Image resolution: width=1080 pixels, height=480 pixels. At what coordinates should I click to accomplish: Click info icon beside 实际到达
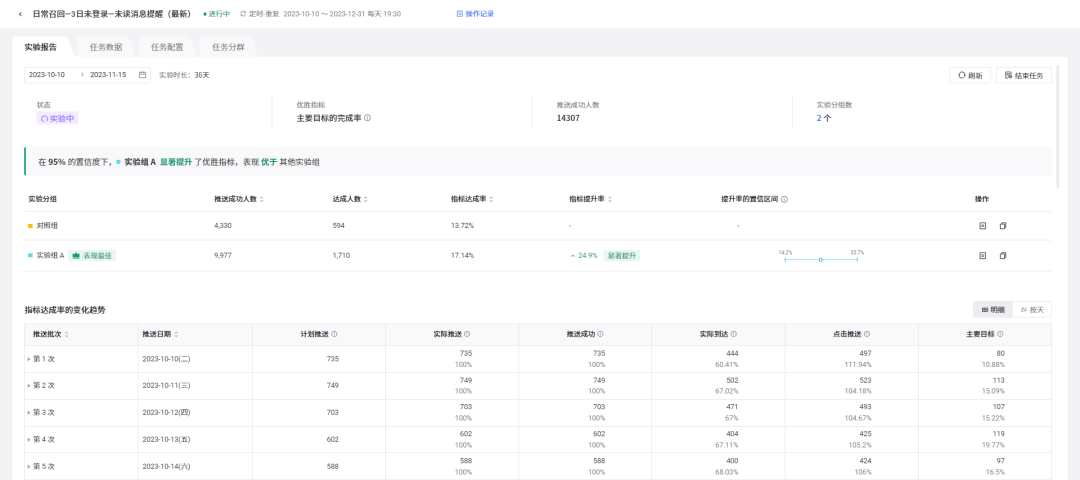(734, 334)
